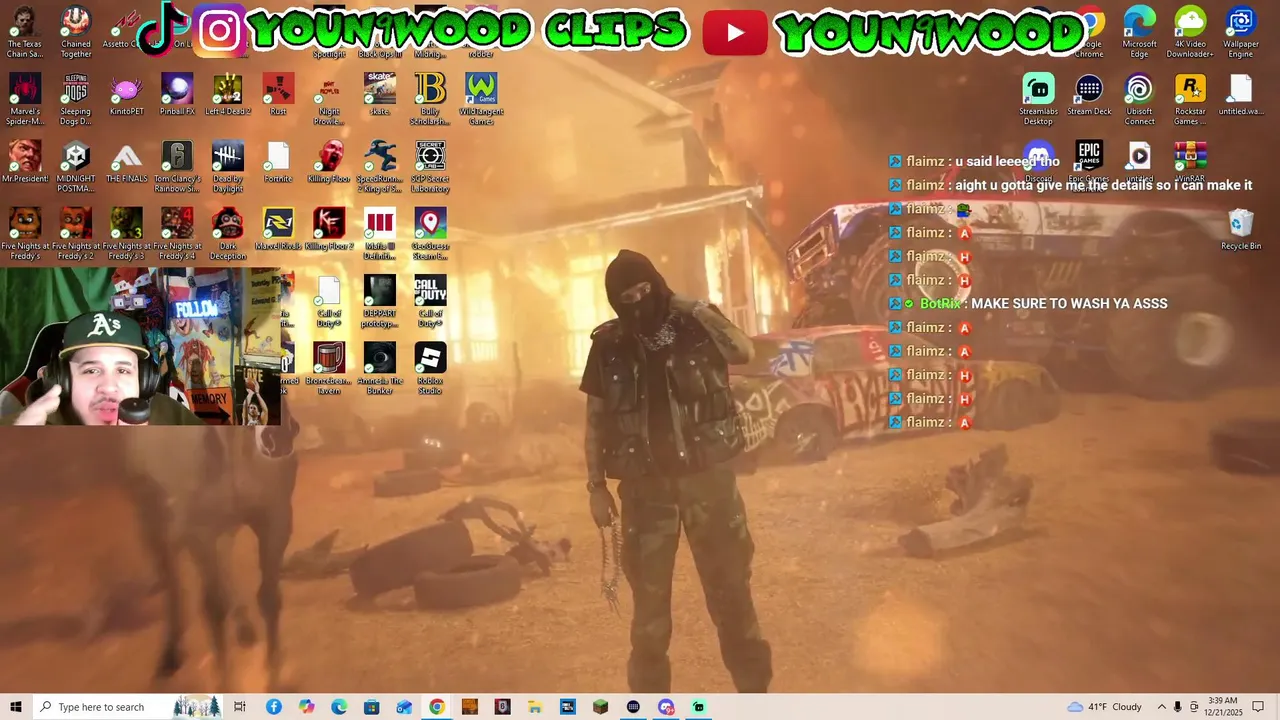Select the Mr.President! desktop icon
The height and width of the screenshot is (720, 1280).
click(25, 162)
